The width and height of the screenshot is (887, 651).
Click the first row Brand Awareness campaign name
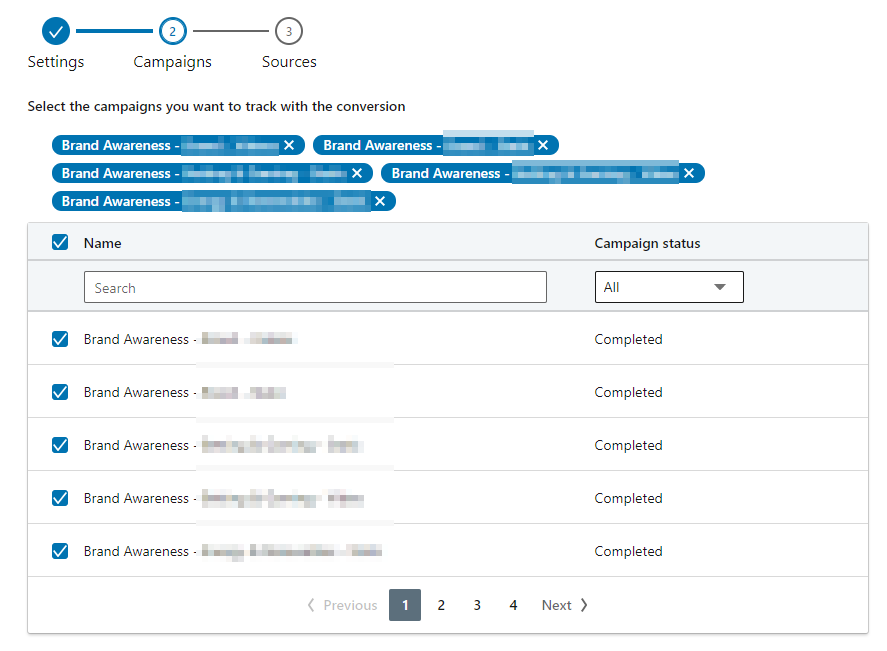[190, 339]
